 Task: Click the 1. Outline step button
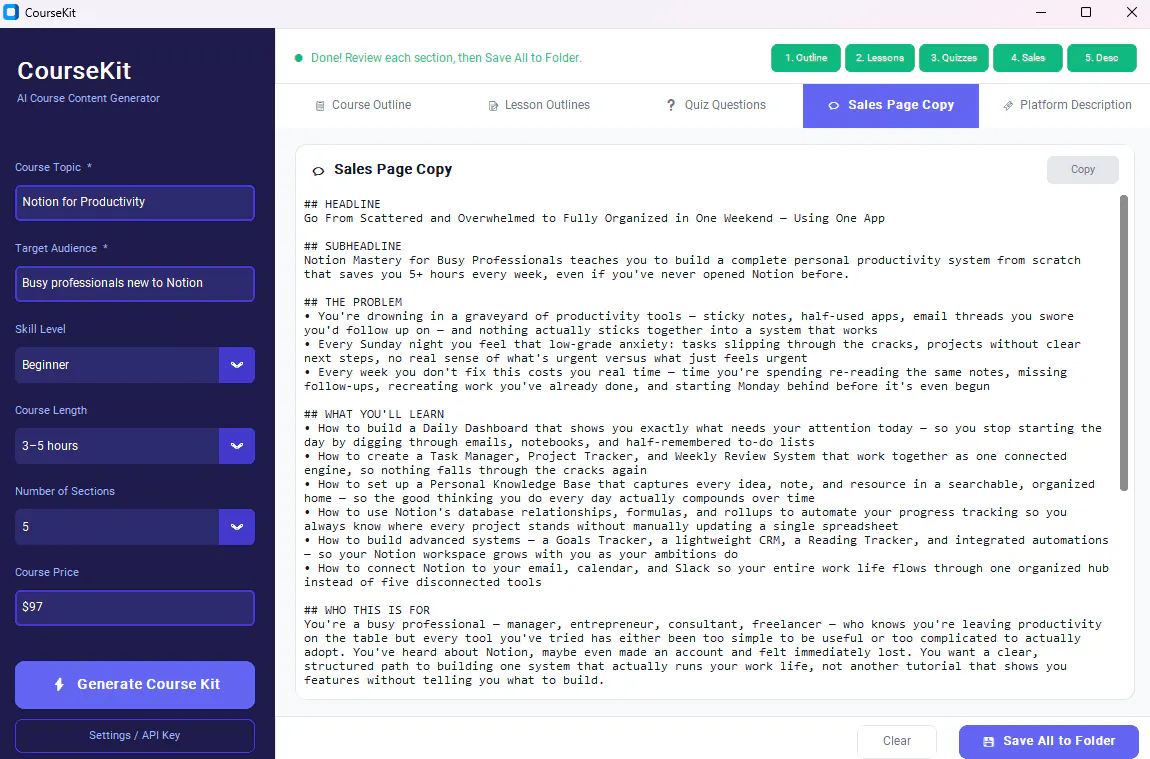pos(806,58)
